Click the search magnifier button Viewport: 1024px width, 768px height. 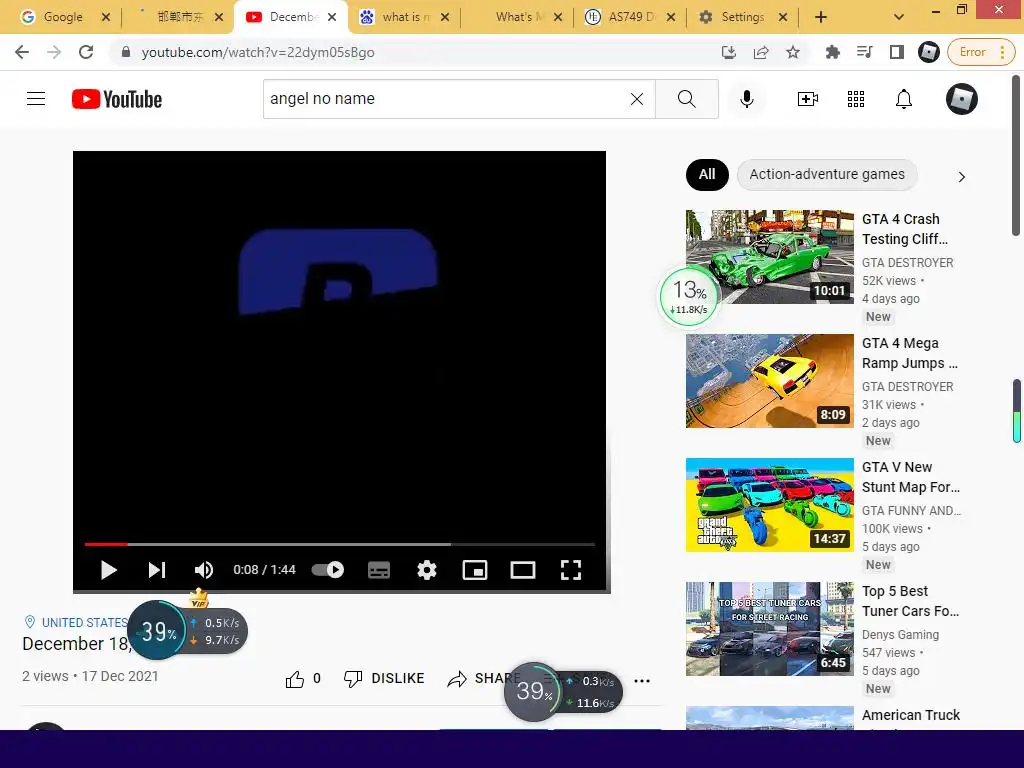686,99
